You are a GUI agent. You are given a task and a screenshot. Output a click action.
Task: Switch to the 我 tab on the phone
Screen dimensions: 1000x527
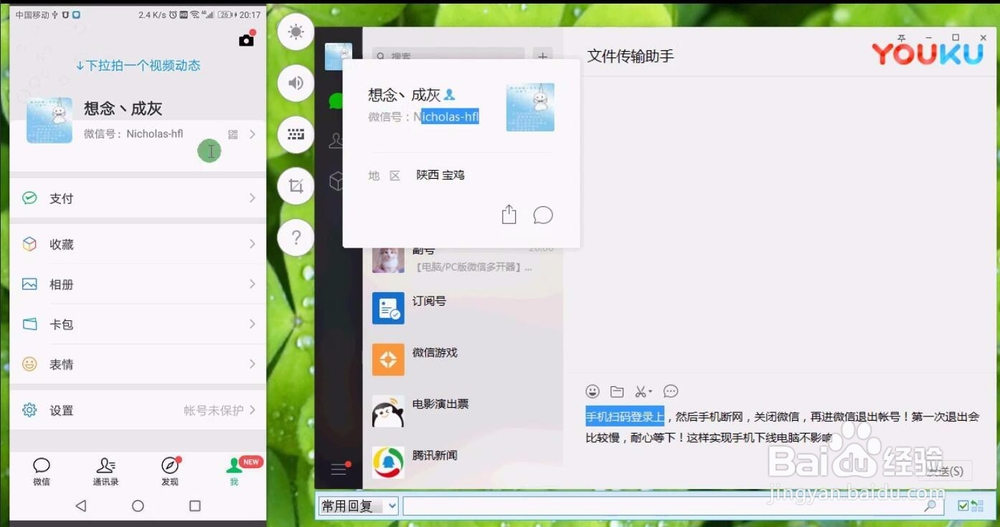tap(234, 471)
